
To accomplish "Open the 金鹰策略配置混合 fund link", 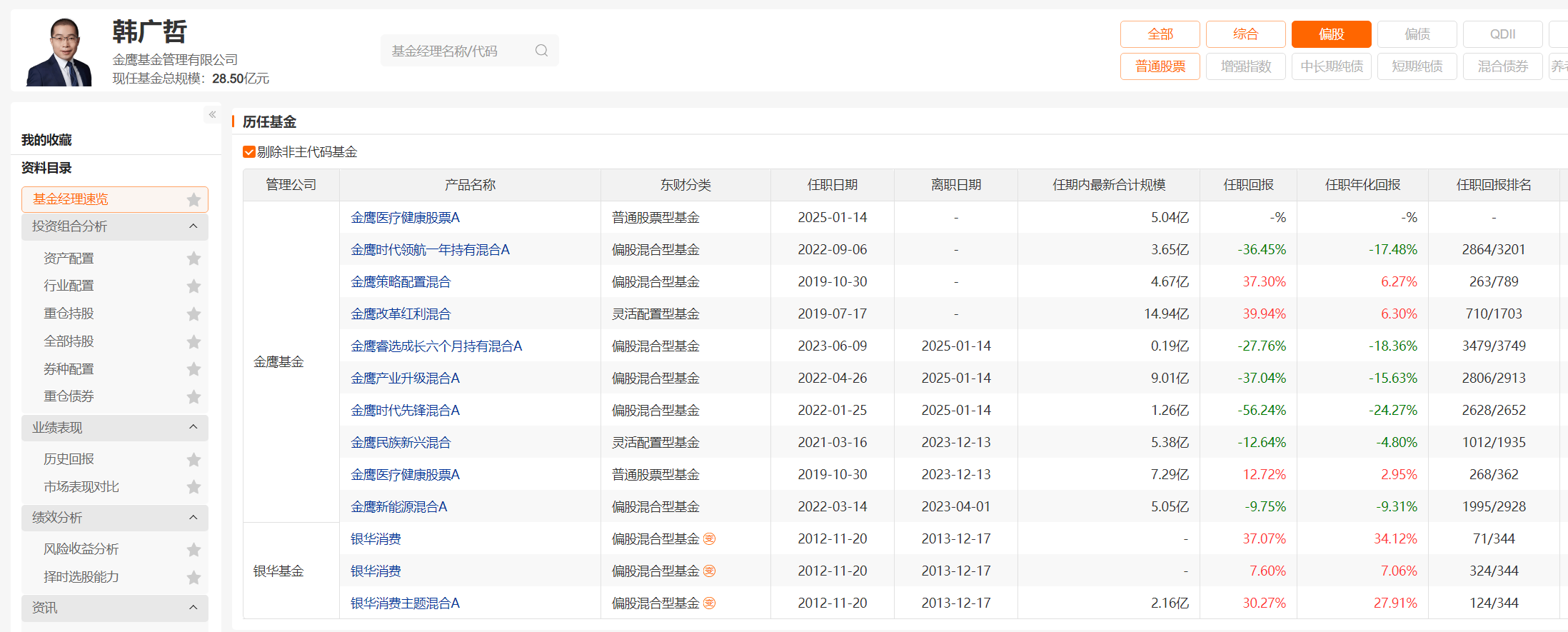I will (x=401, y=282).
